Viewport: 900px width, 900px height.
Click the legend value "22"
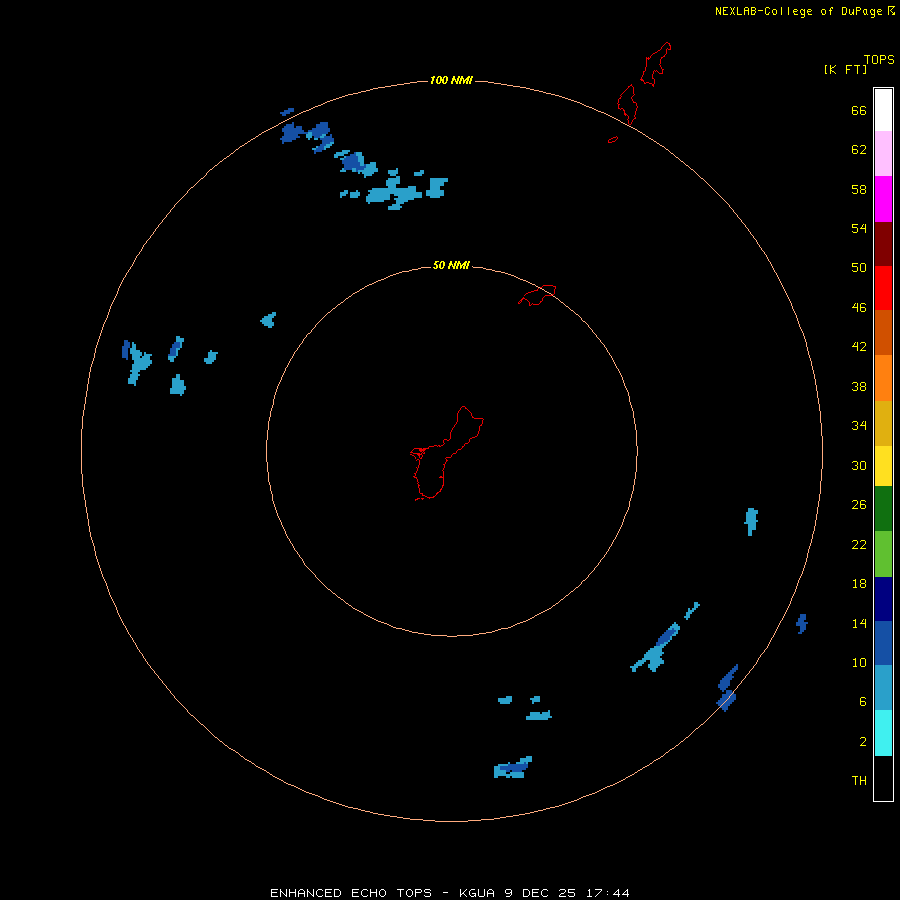(x=859, y=544)
